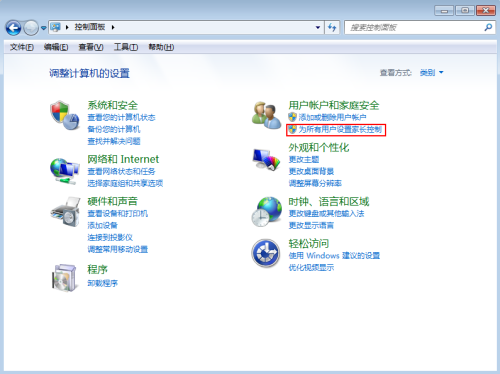This screenshot has height=374, width=500.
Task: Open the 查看(V) menu
Action: (x=91, y=47)
